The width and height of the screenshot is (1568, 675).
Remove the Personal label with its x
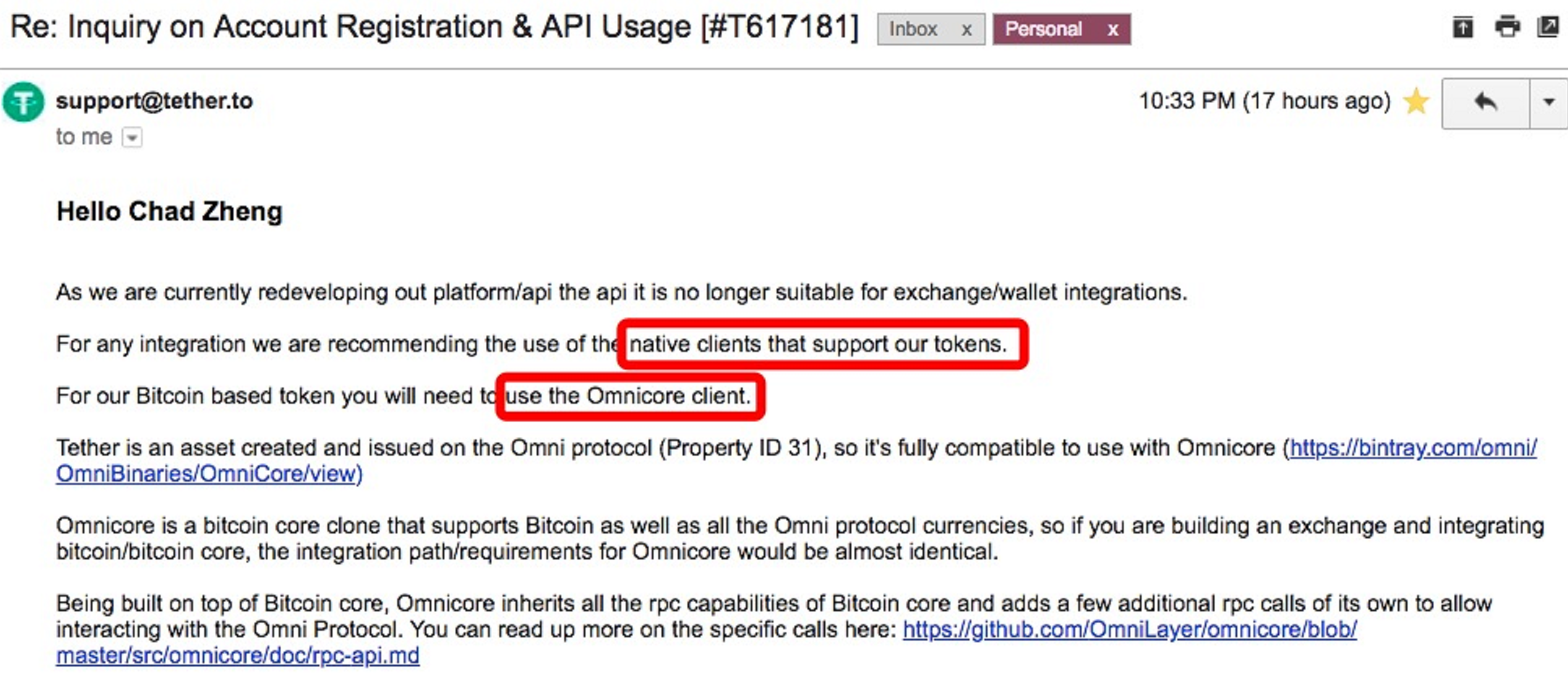click(x=1113, y=29)
